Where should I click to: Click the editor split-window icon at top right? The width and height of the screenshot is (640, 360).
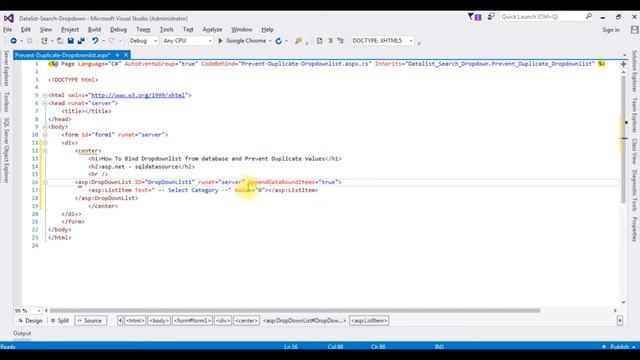(x=623, y=64)
